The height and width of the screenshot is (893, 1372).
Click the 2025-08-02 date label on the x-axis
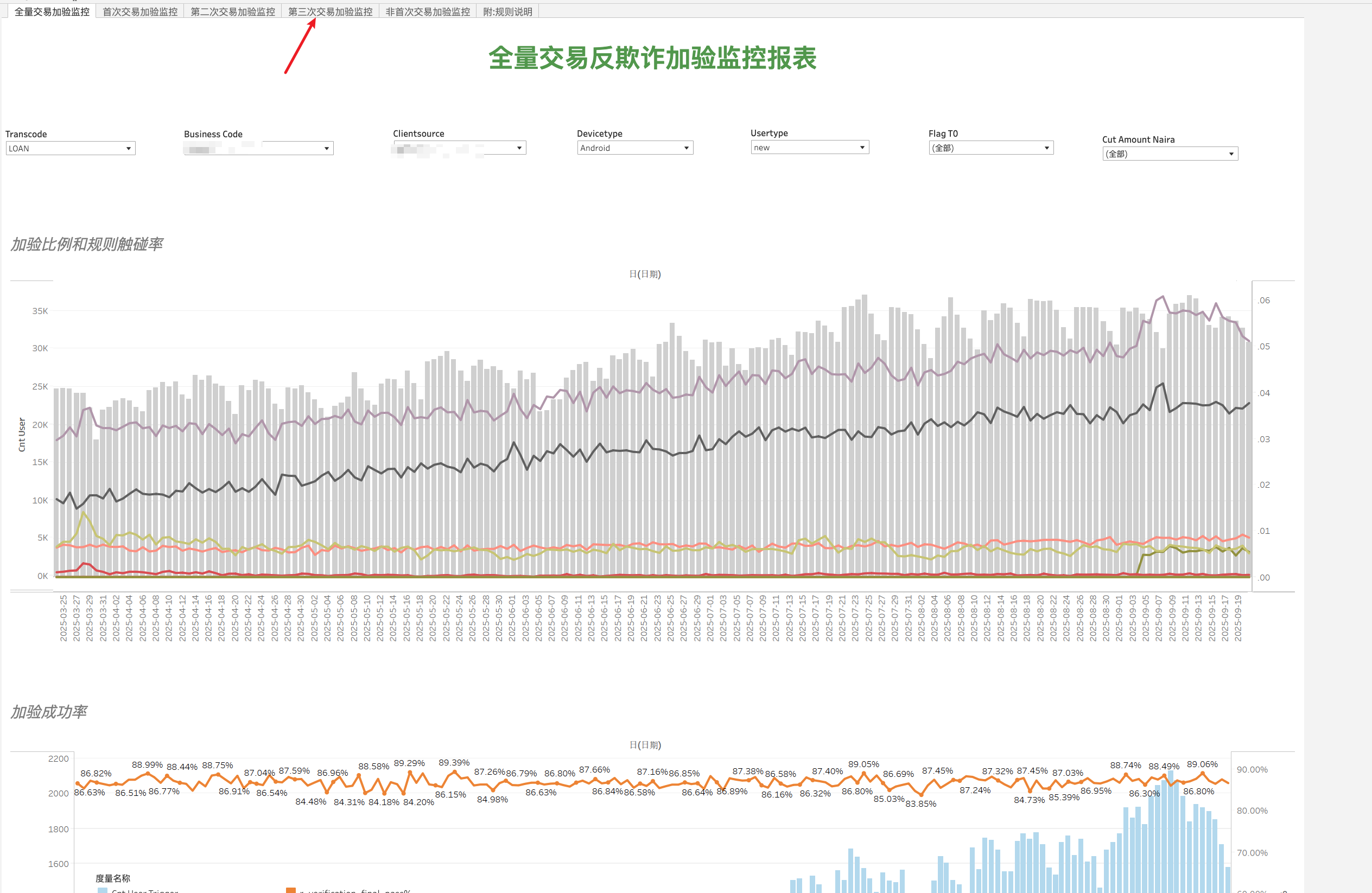(x=920, y=618)
